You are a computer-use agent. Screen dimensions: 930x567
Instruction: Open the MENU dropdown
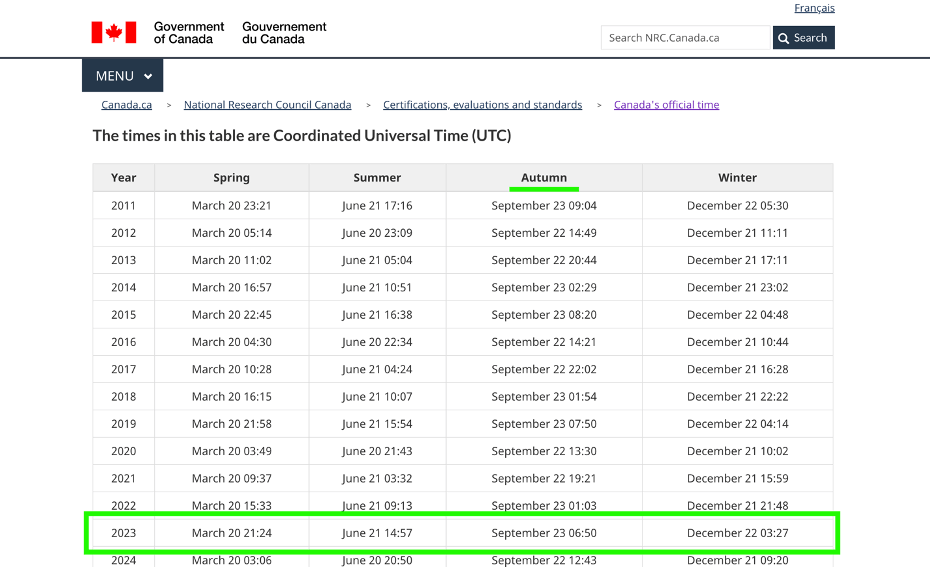(x=122, y=75)
